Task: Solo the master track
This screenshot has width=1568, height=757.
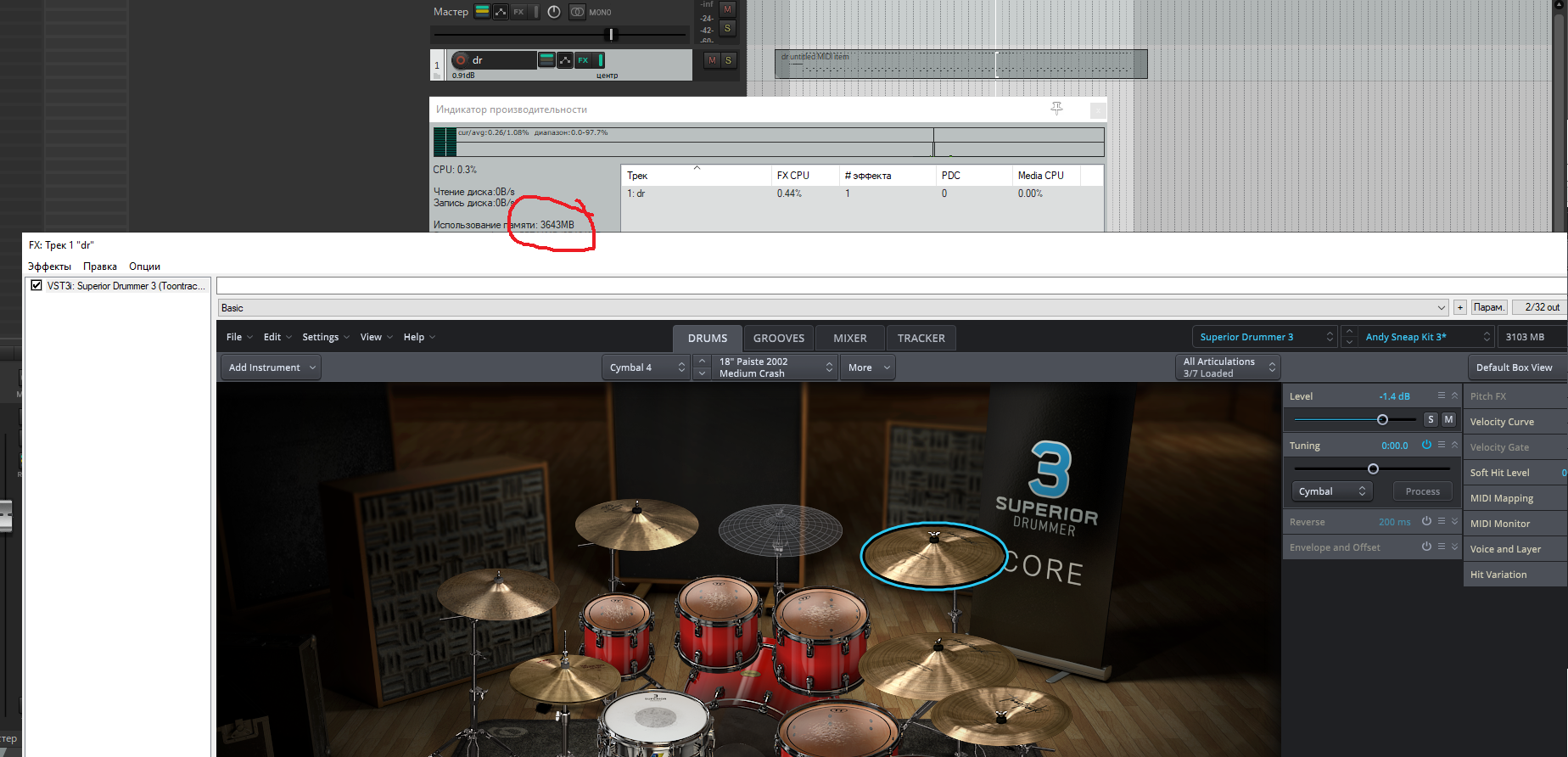Action: click(727, 28)
